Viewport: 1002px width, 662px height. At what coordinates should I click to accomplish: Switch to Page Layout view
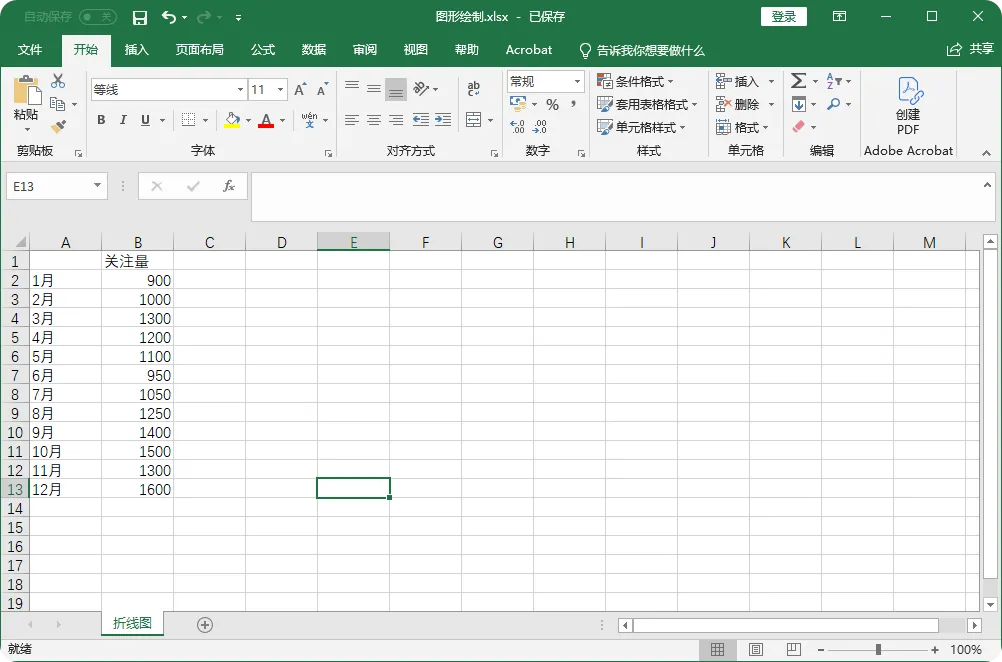(x=756, y=649)
